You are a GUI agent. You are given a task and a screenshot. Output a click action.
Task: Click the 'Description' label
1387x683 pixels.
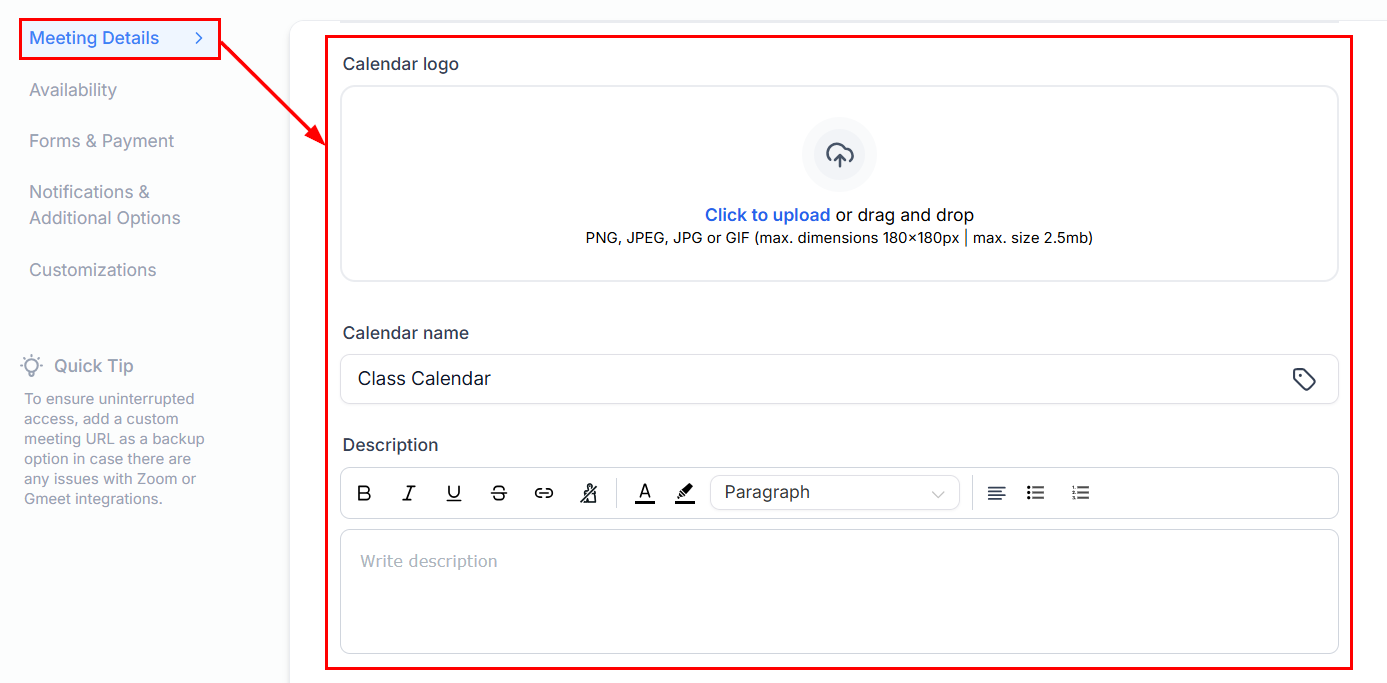pyautogui.click(x=391, y=445)
